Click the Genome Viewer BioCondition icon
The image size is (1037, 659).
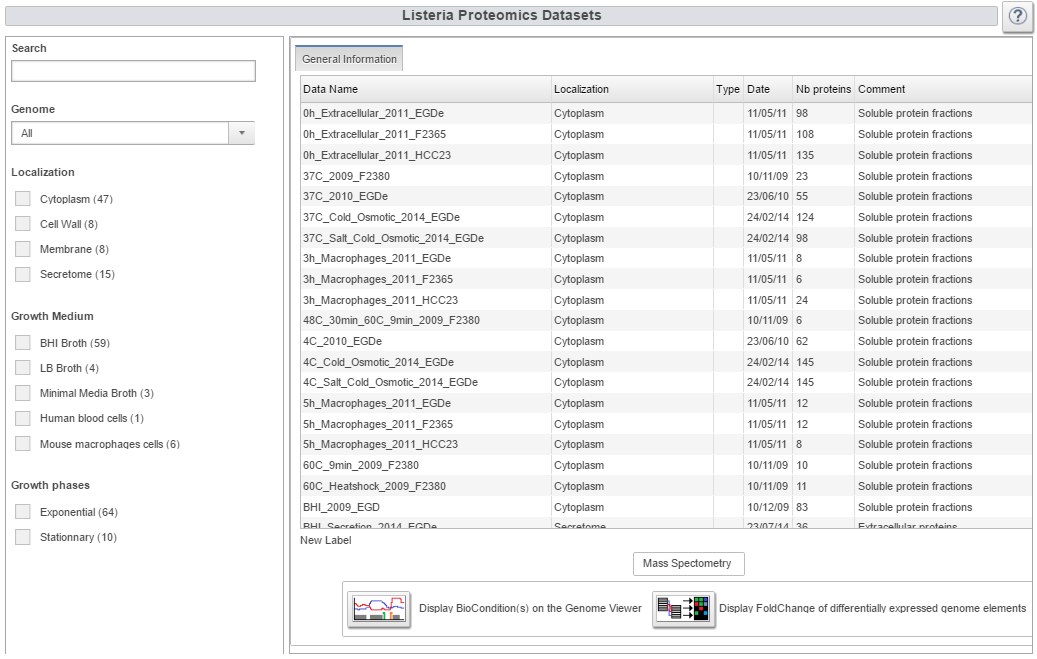[380, 609]
